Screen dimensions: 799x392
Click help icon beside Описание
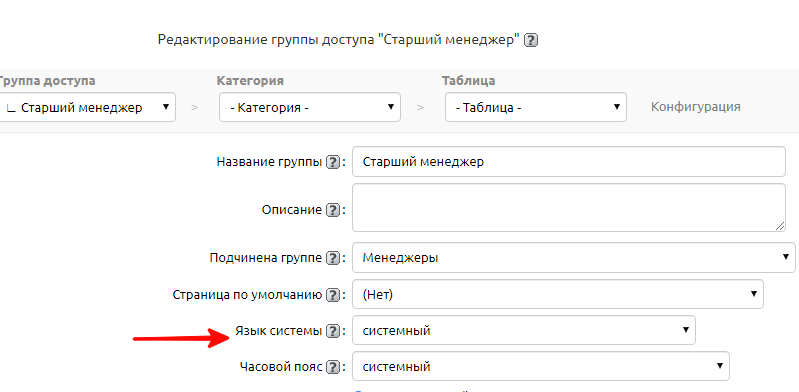pyautogui.click(x=333, y=210)
